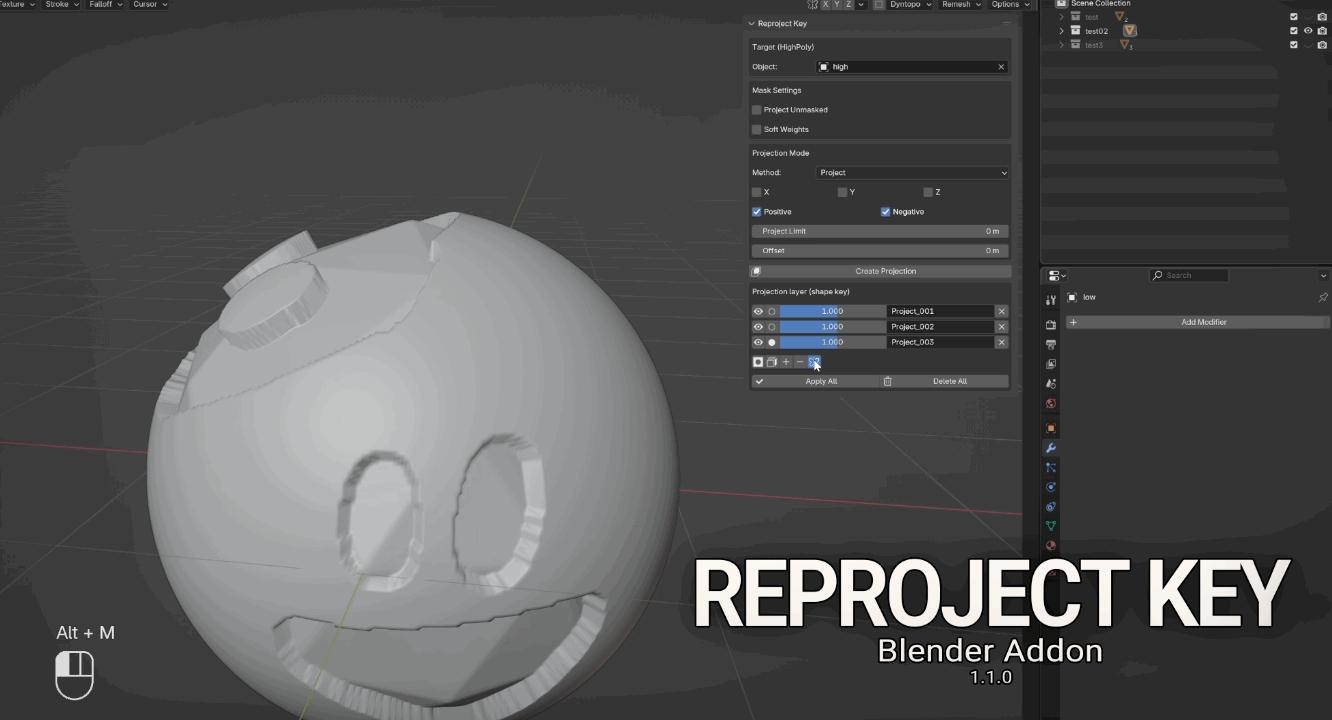The height and width of the screenshot is (720, 1332).
Task: Open the Particles properties tab icon
Action: (1051, 467)
